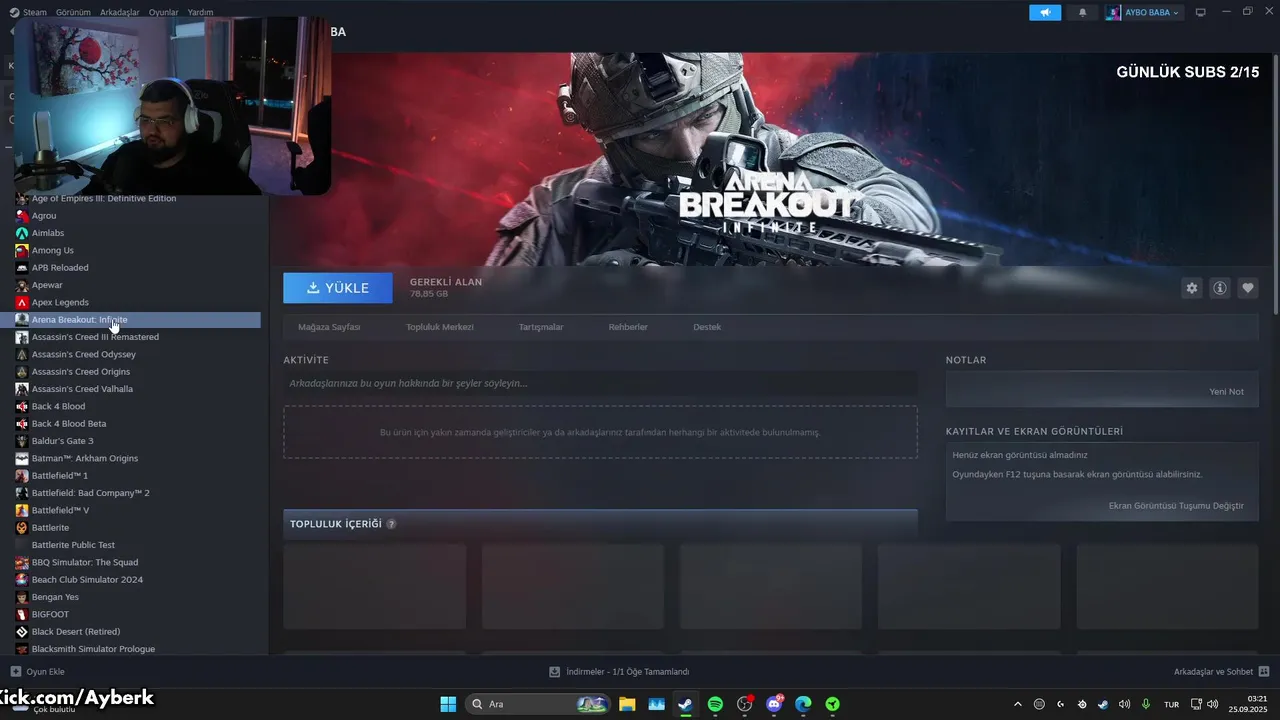The image size is (1280, 720).
Task: Open the notifications bell
Action: pos(1082,12)
